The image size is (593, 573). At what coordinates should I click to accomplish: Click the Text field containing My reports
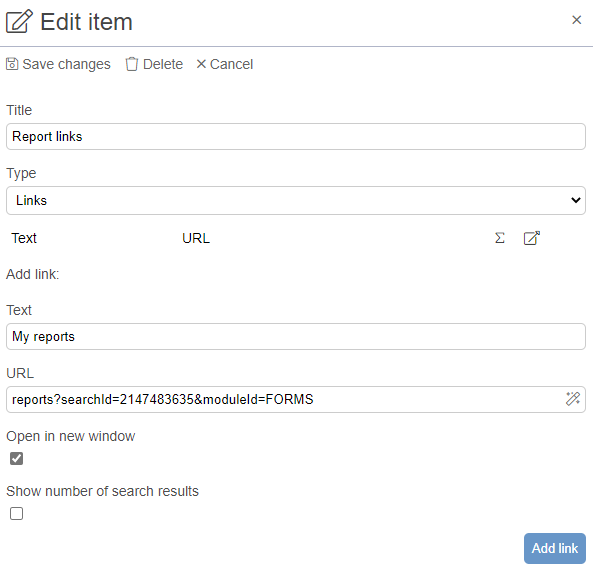click(296, 336)
